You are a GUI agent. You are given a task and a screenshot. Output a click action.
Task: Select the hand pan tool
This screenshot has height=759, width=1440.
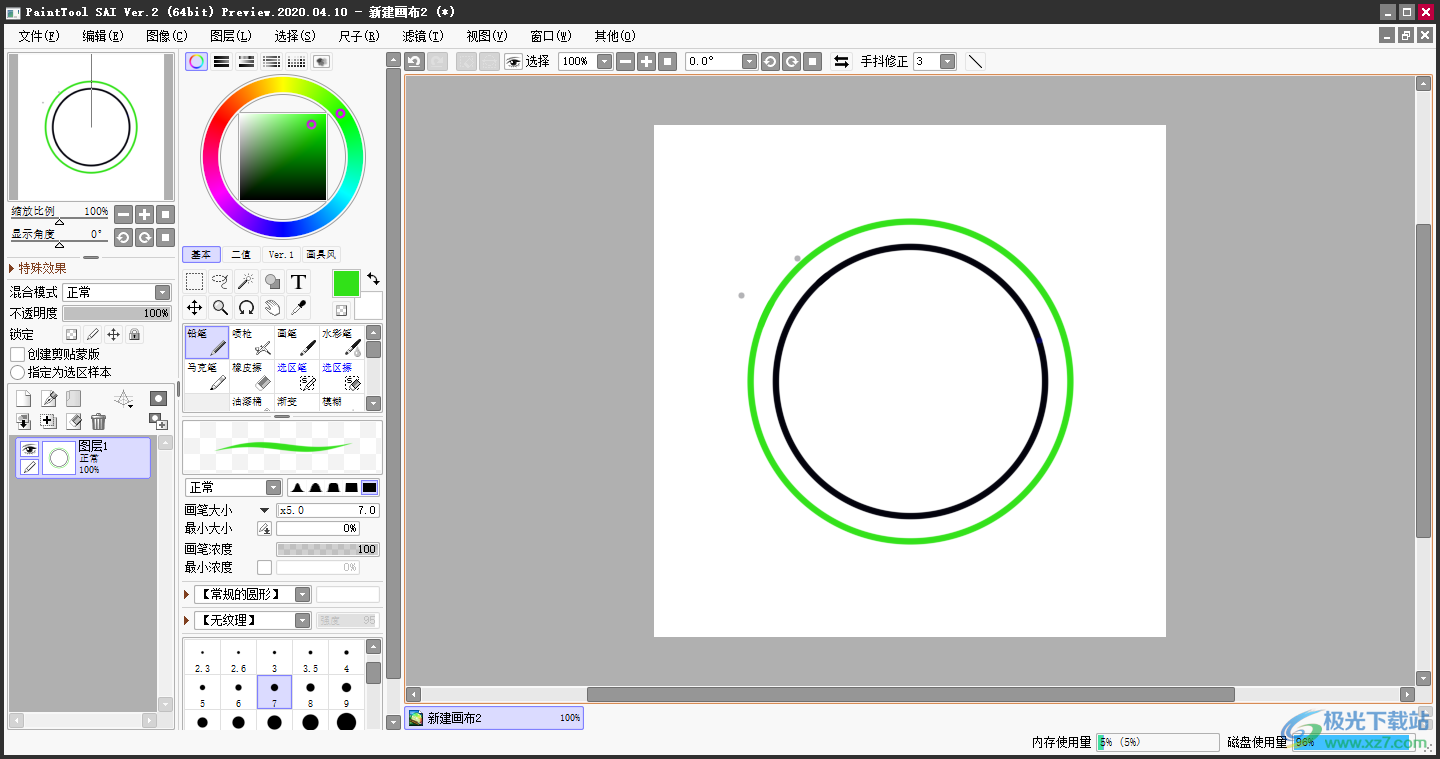pyautogui.click(x=272, y=308)
